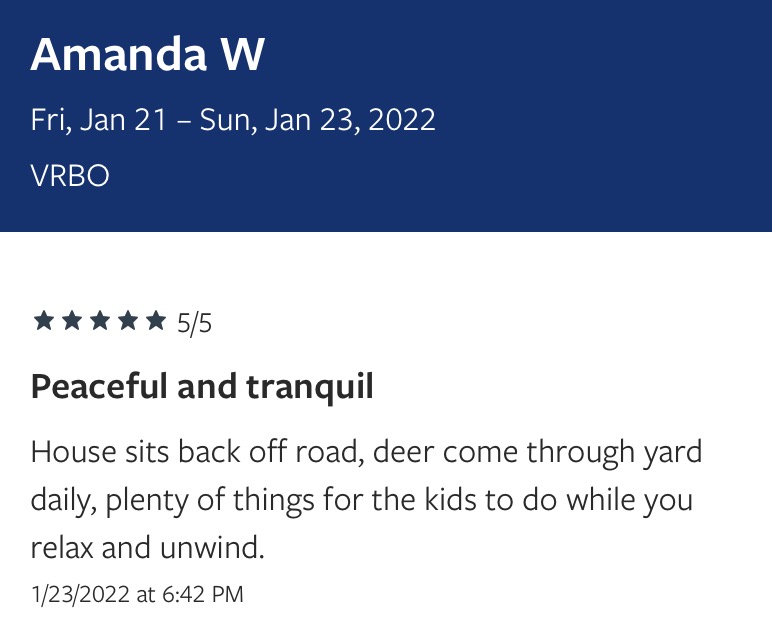Screen dimensions: 772x632
Task: Click the second rating star
Action: [x=71, y=321]
